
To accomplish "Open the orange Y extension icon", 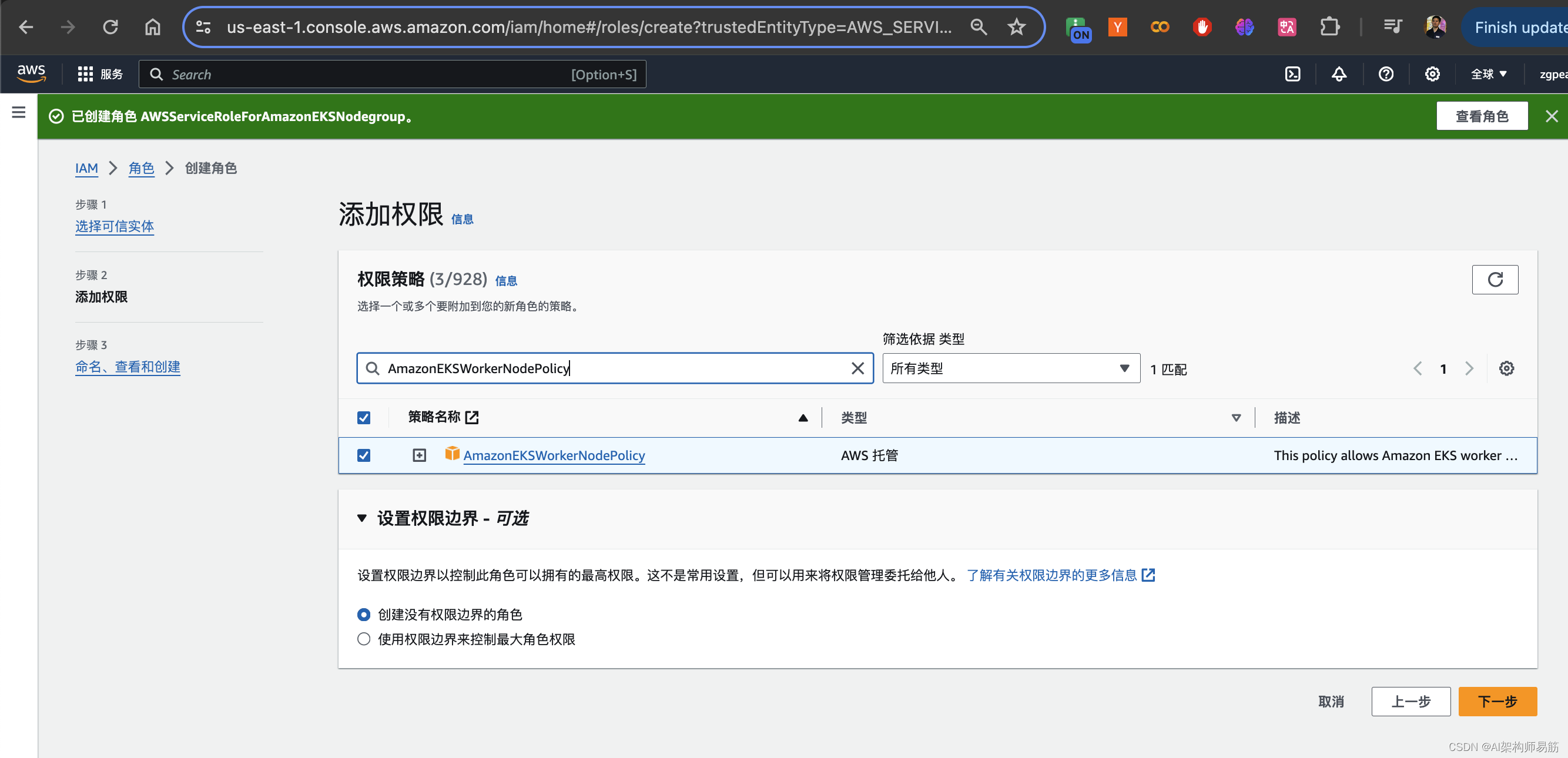I will coord(1118,27).
